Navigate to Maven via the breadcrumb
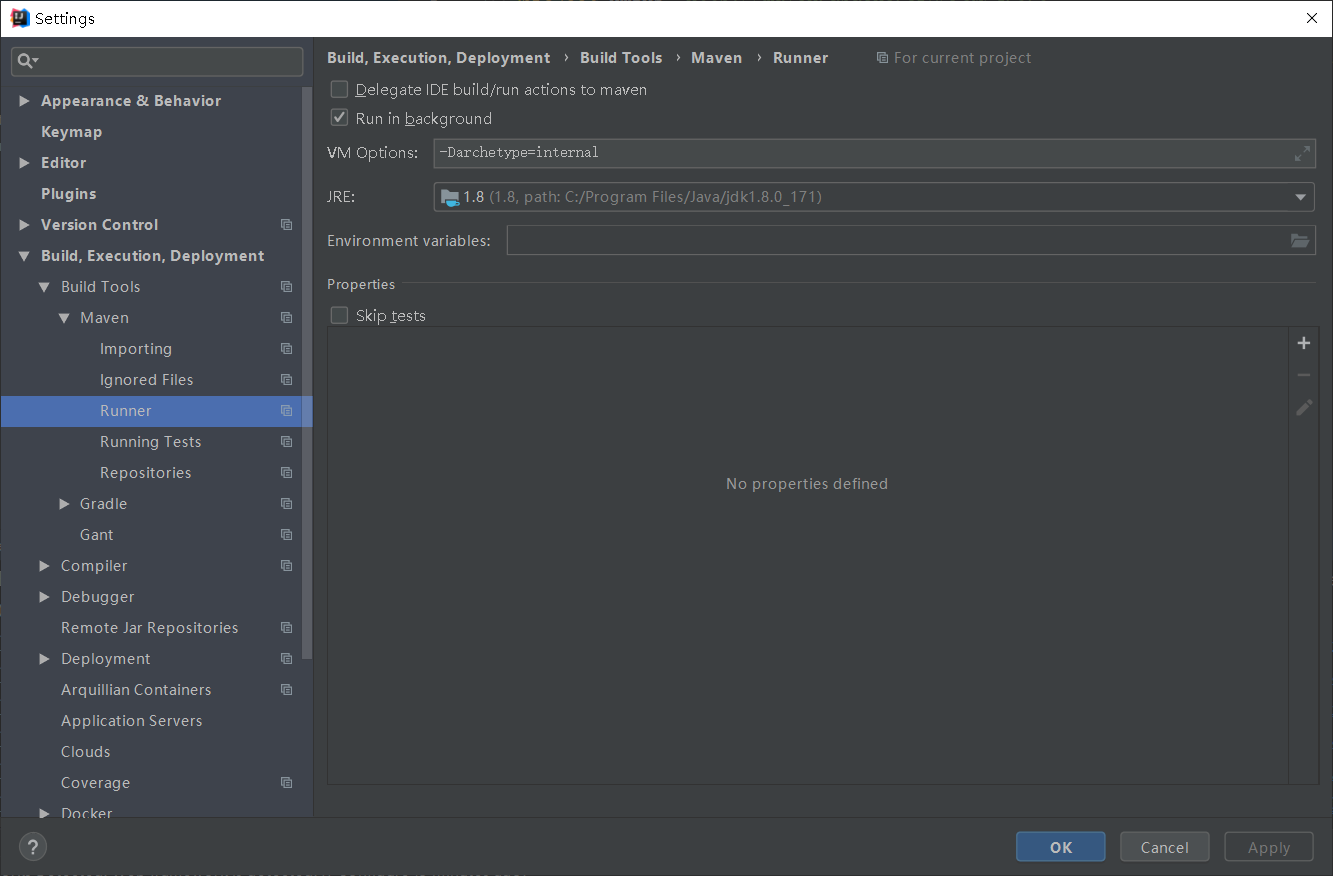This screenshot has height=876, width=1333. [x=717, y=57]
